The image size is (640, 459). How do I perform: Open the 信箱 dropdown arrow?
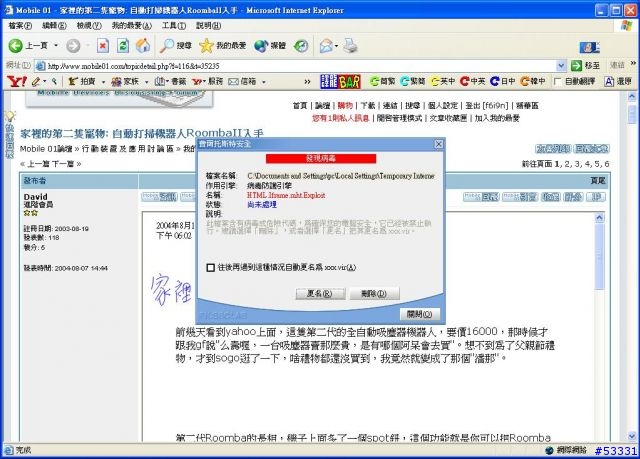263,82
